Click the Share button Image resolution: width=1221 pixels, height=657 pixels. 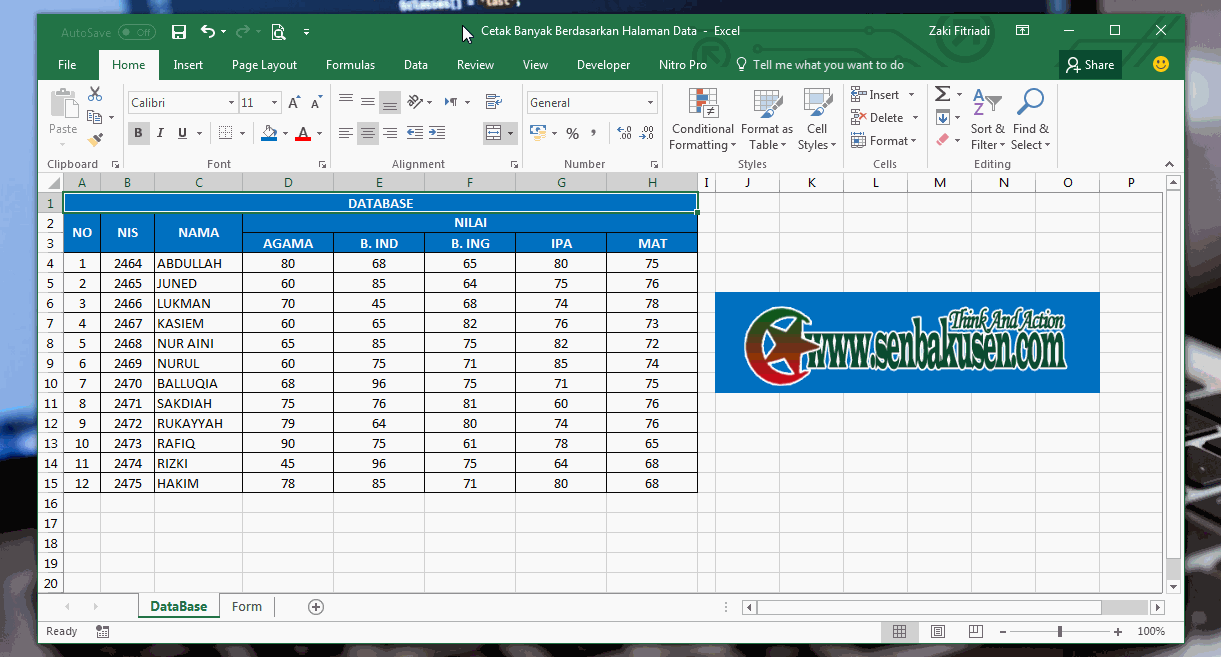(x=1089, y=64)
